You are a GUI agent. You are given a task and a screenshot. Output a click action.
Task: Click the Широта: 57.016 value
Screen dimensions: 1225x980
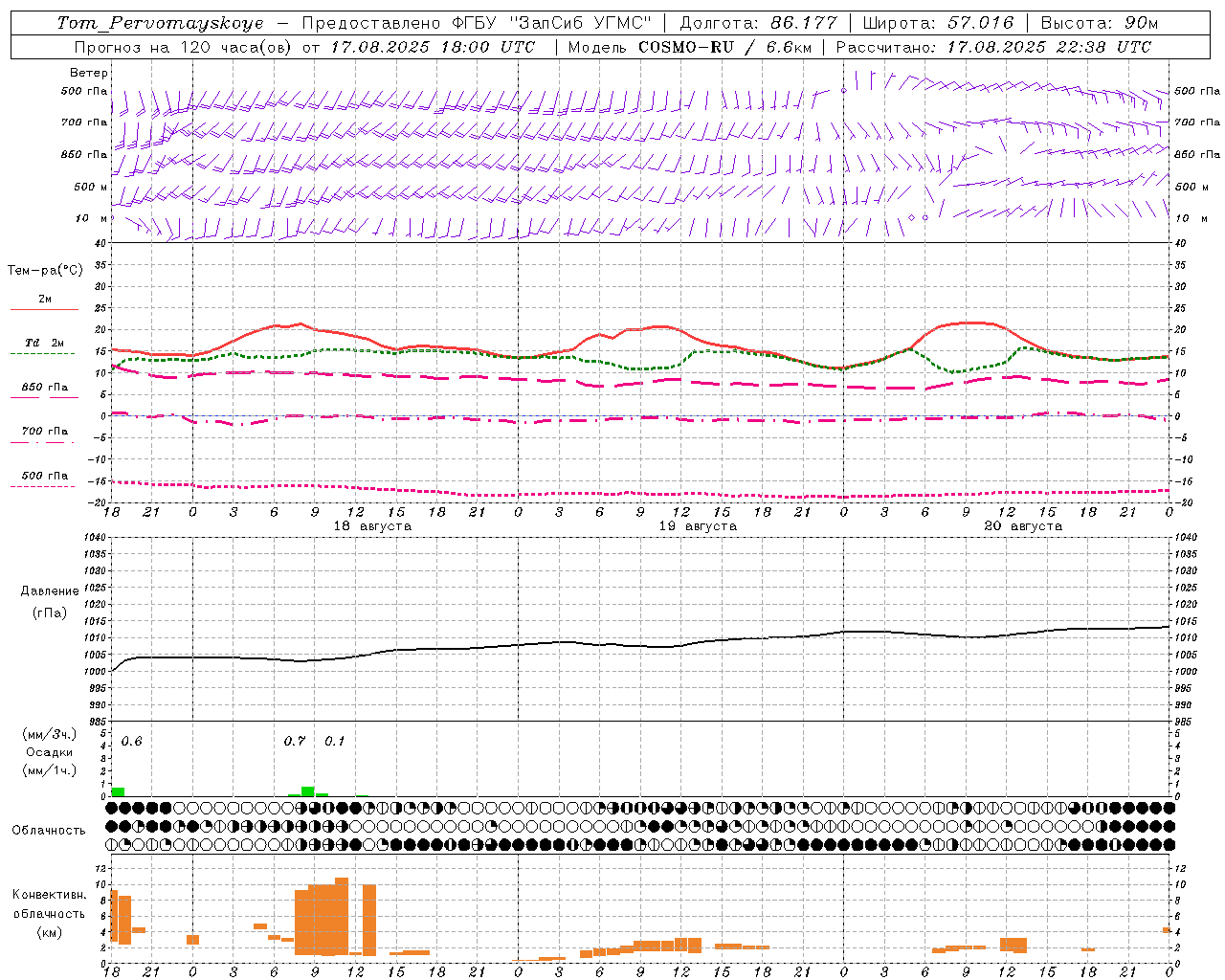tap(938, 23)
